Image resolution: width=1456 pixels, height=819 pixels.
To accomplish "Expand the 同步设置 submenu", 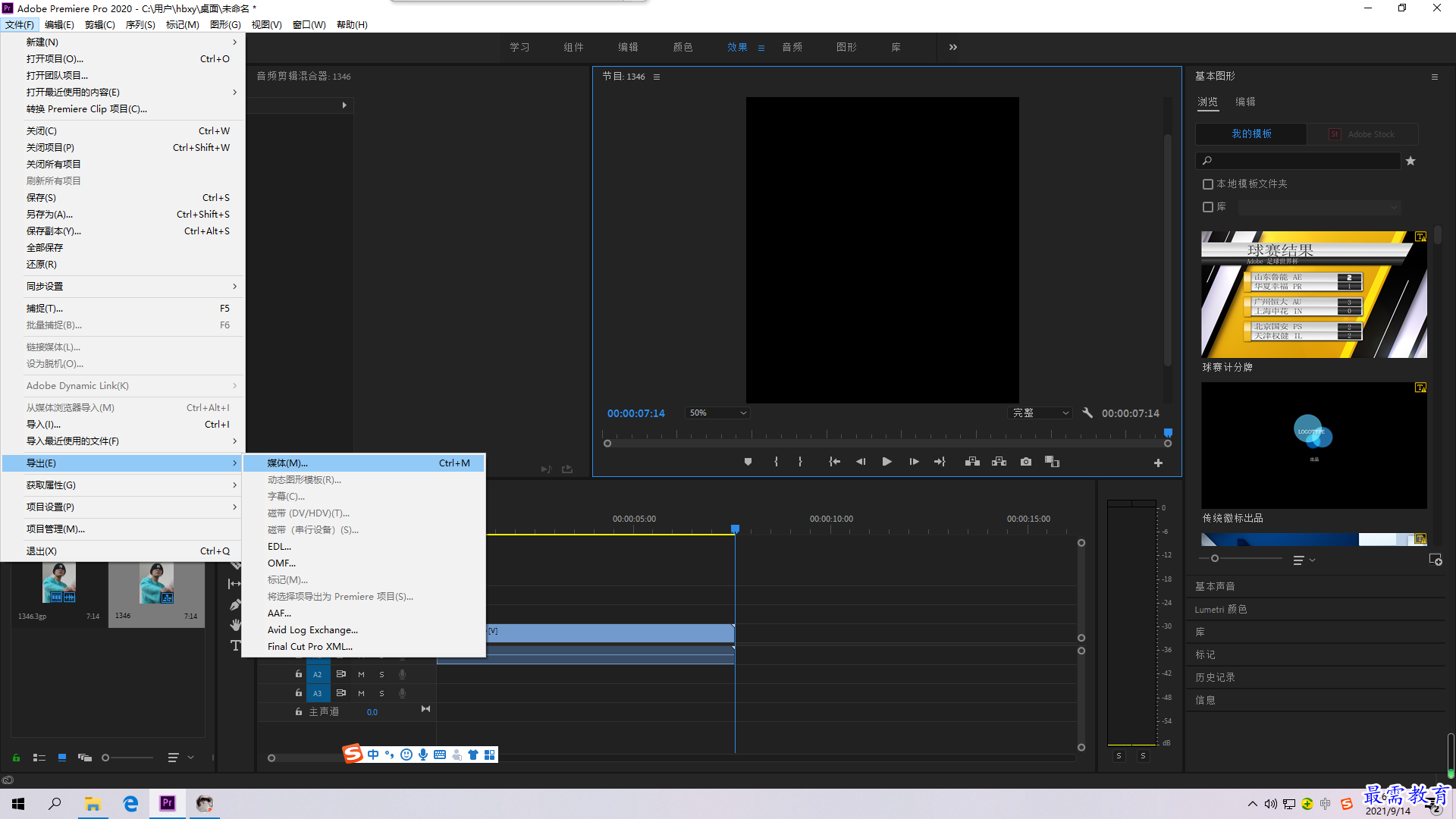I will coord(123,286).
